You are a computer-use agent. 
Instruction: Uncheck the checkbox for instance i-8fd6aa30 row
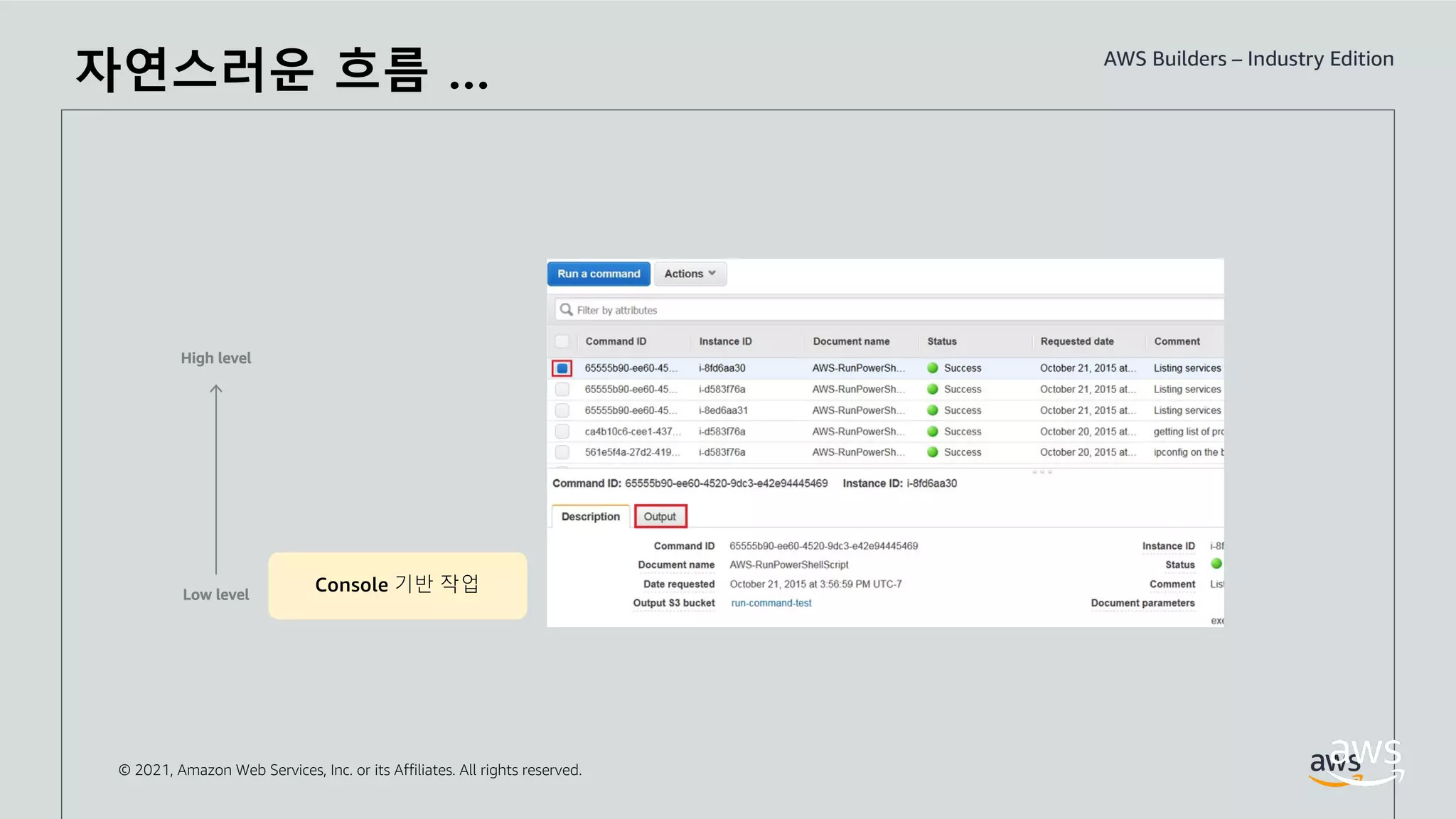pyautogui.click(x=562, y=368)
